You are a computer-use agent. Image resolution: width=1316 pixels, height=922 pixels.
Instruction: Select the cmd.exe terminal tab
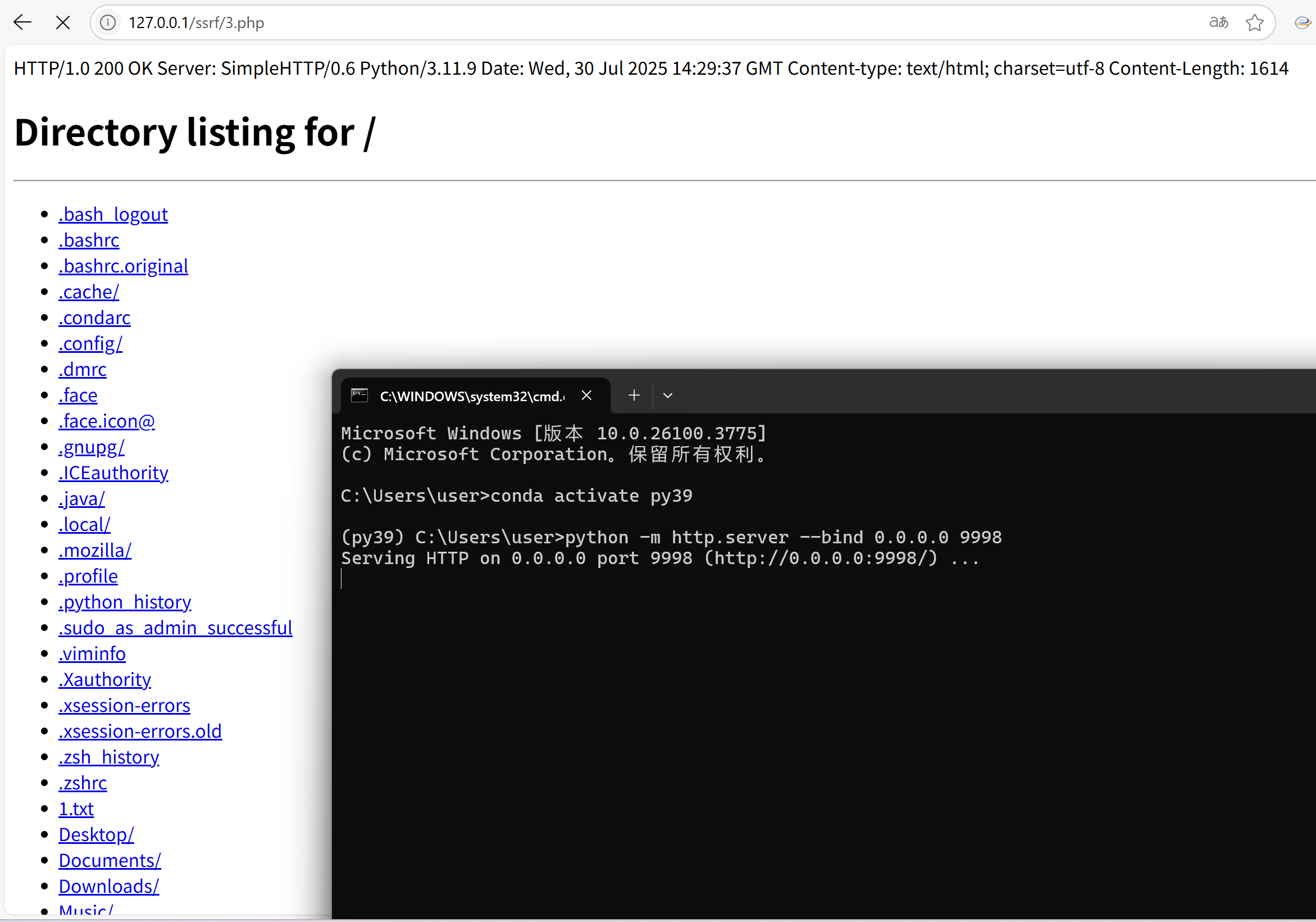(475, 396)
